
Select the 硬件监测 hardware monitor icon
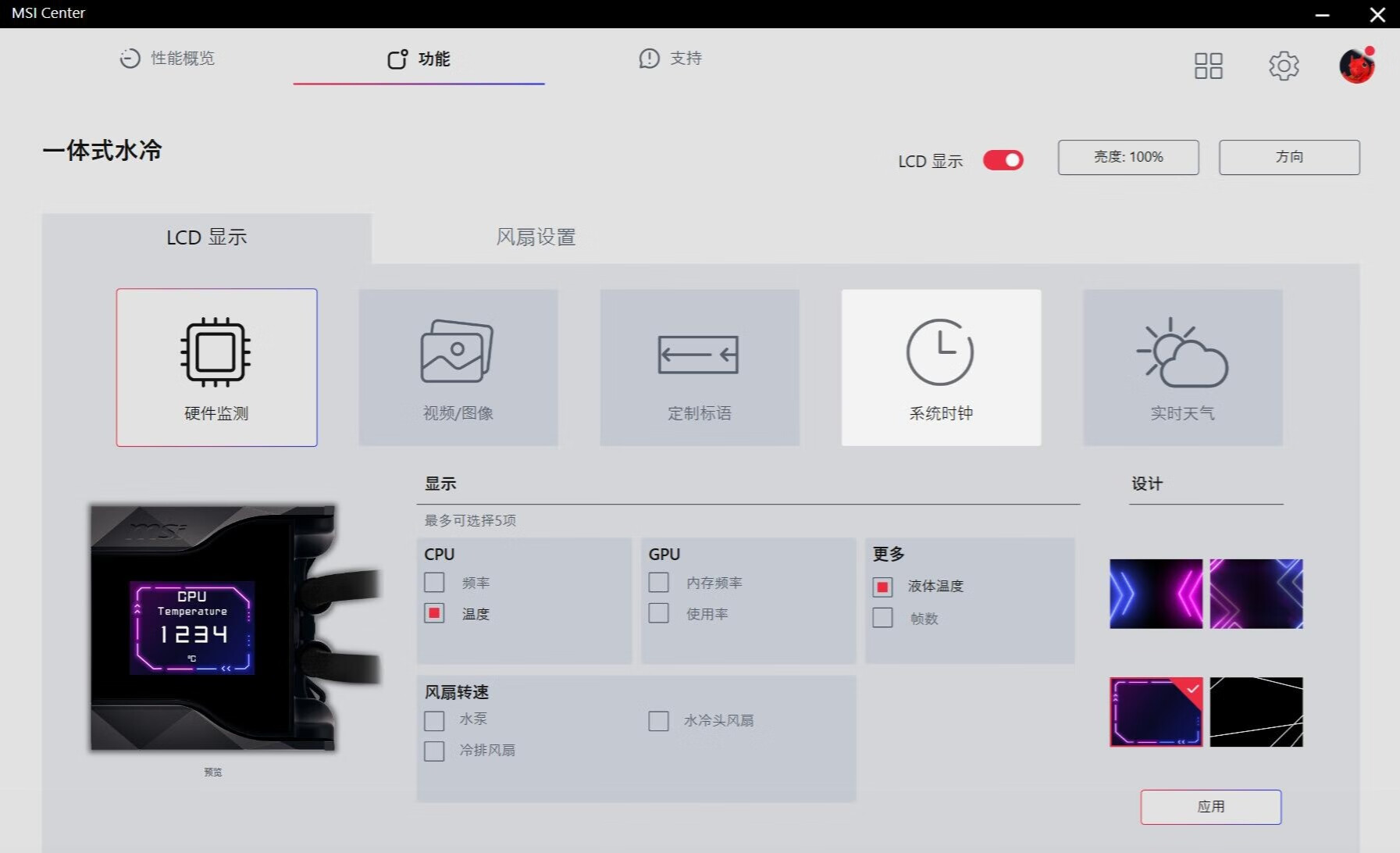[216, 353]
